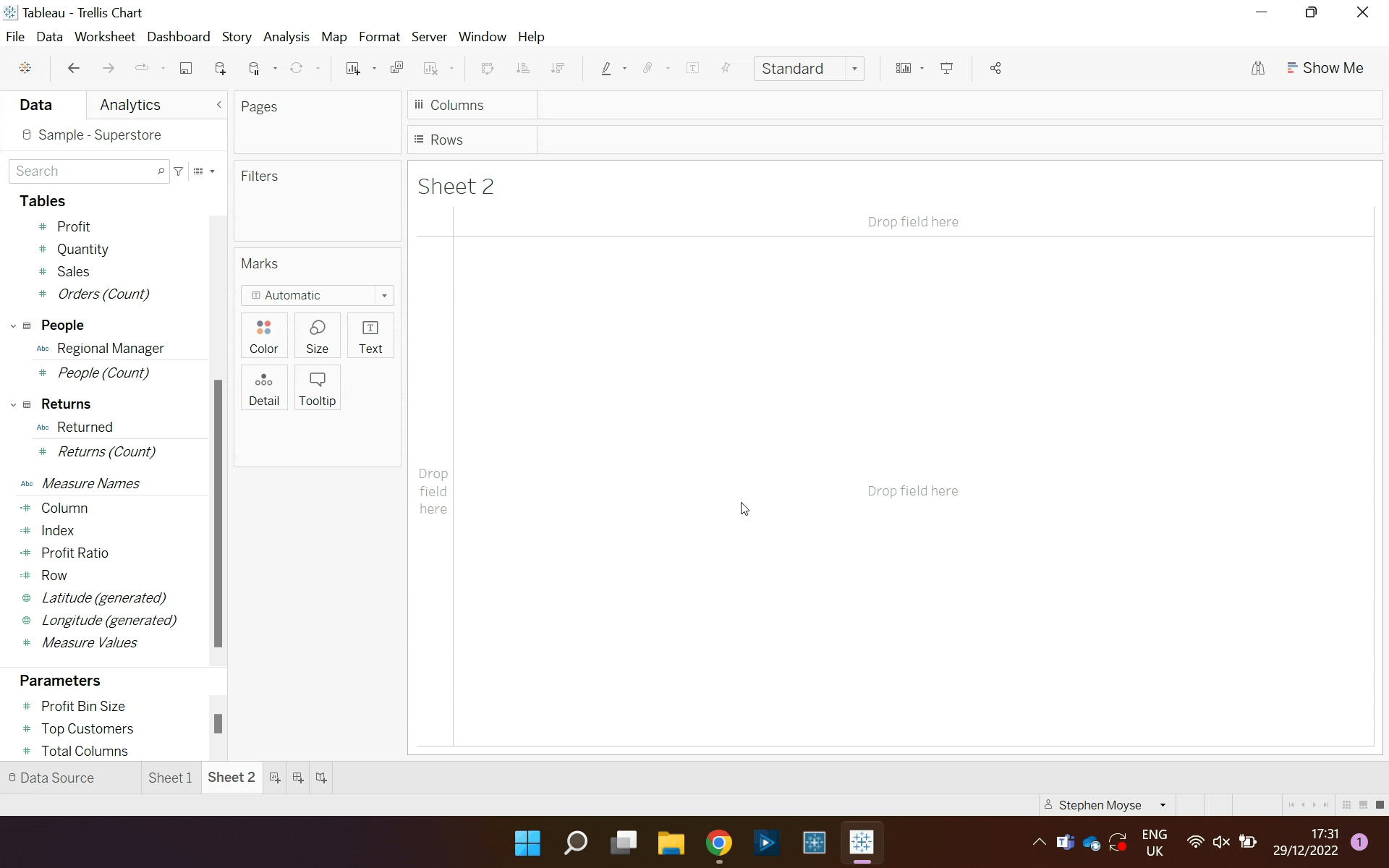Open the Color marks card
The width and height of the screenshot is (1389, 868).
click(264, 336)
